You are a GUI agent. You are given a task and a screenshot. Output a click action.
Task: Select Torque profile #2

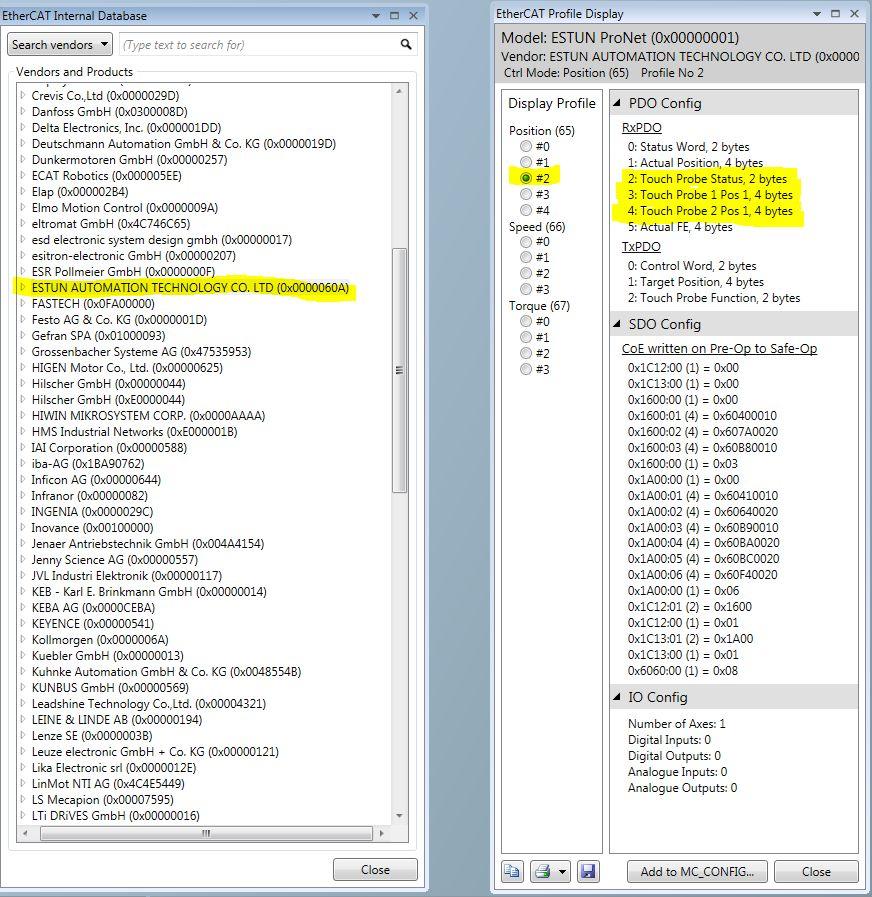pyautogui.click(x=526, y=353)
